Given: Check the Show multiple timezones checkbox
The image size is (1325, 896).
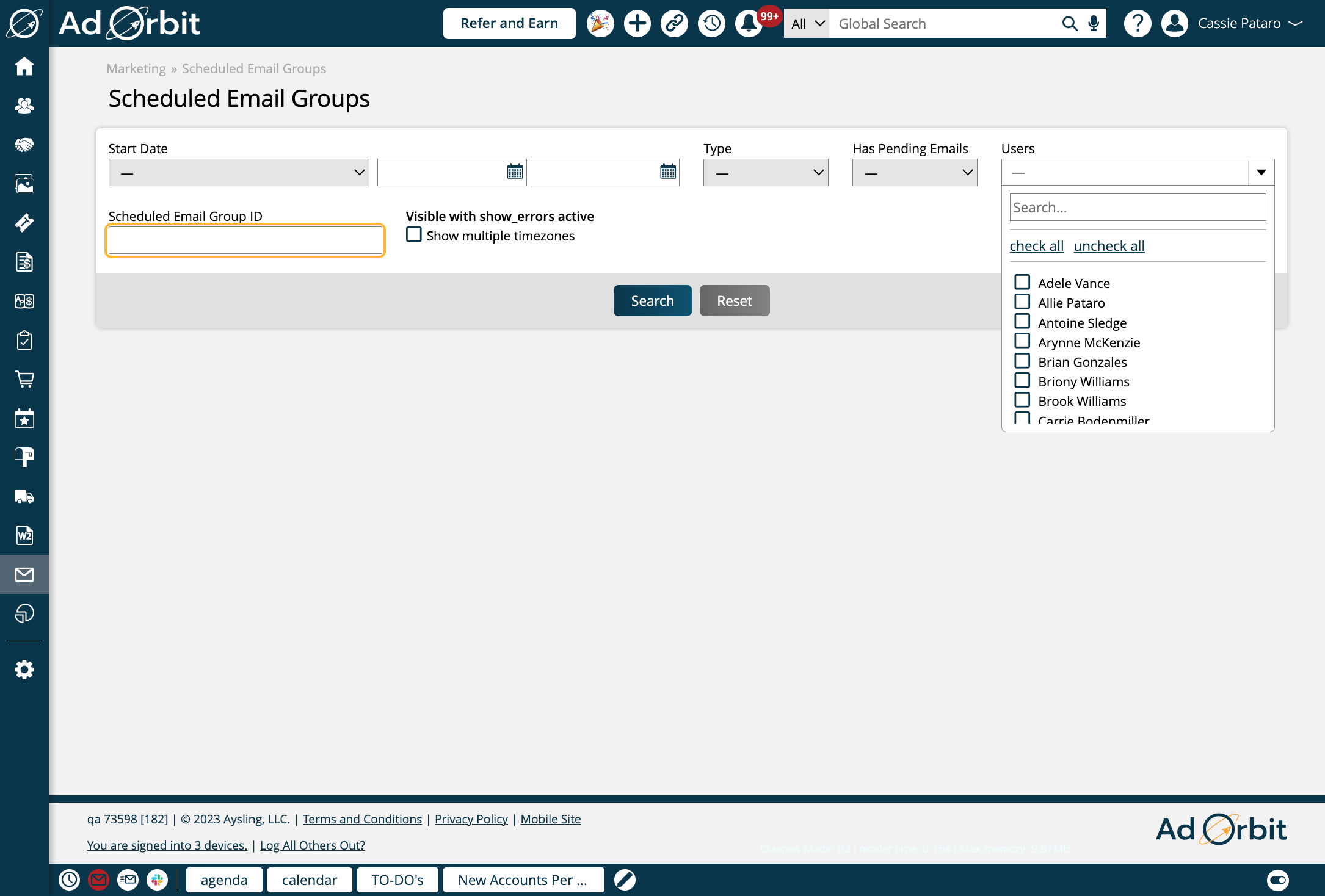Looking at the screenshot, I should pyautogui.click(x=414, y=234).
